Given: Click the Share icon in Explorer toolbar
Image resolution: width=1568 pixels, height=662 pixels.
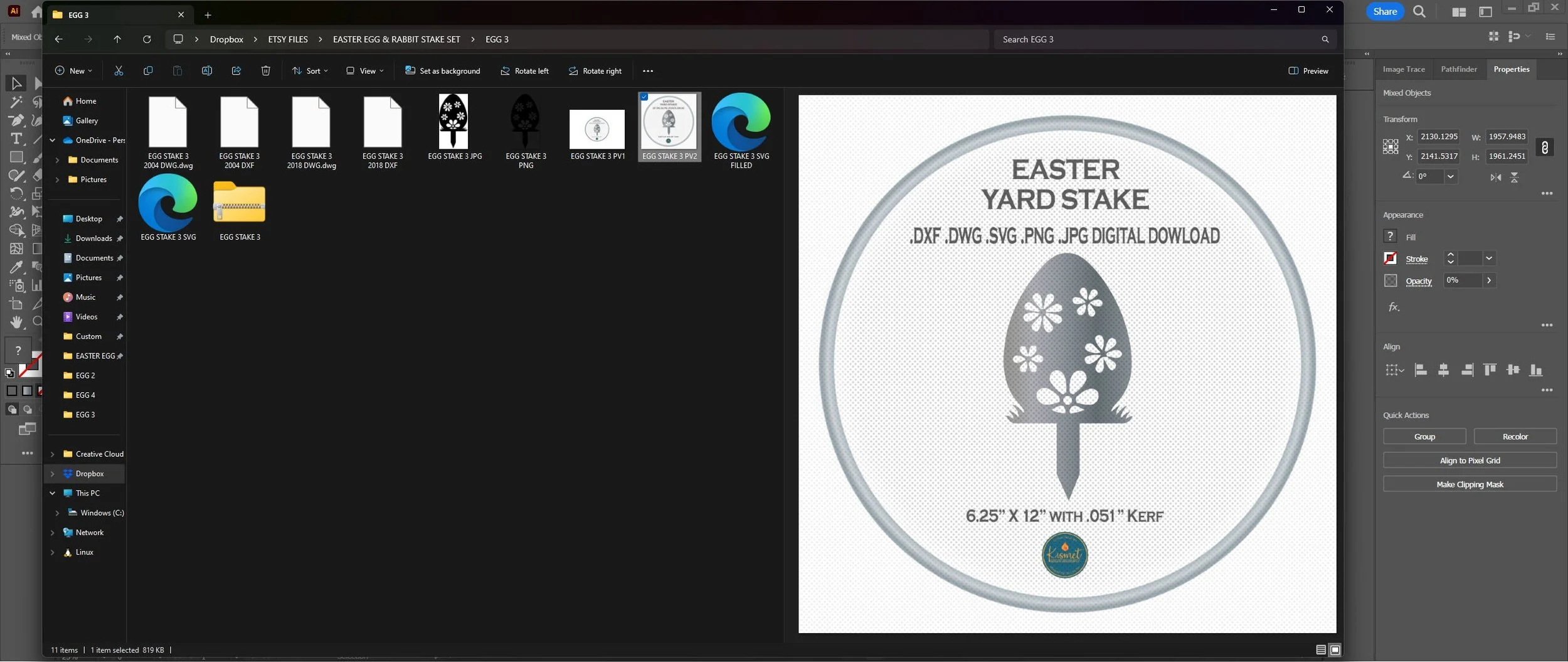Looking at the screenshot, I should coord(236,71).
